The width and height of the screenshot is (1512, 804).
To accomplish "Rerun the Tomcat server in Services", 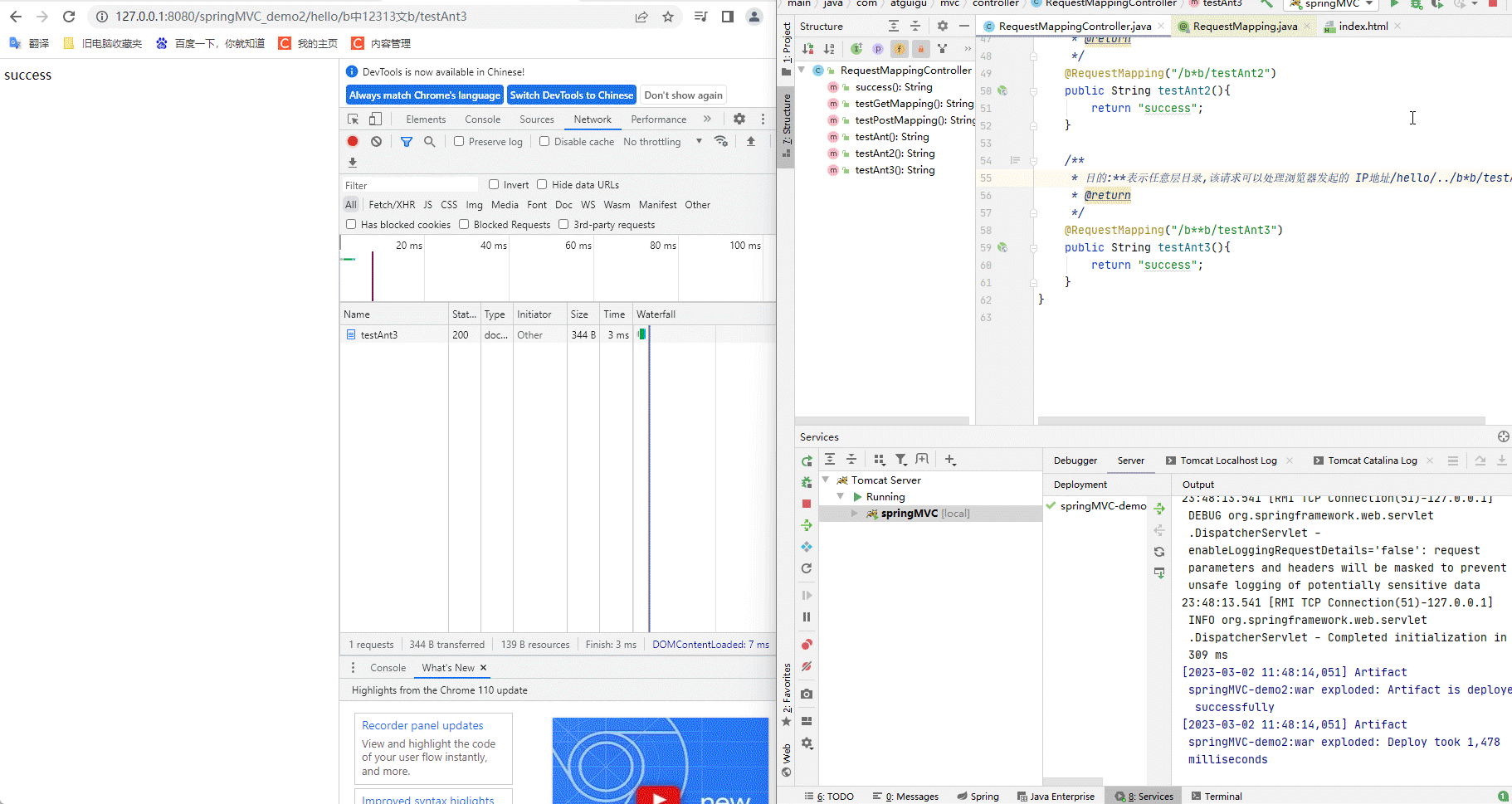I will coord(807,461).
